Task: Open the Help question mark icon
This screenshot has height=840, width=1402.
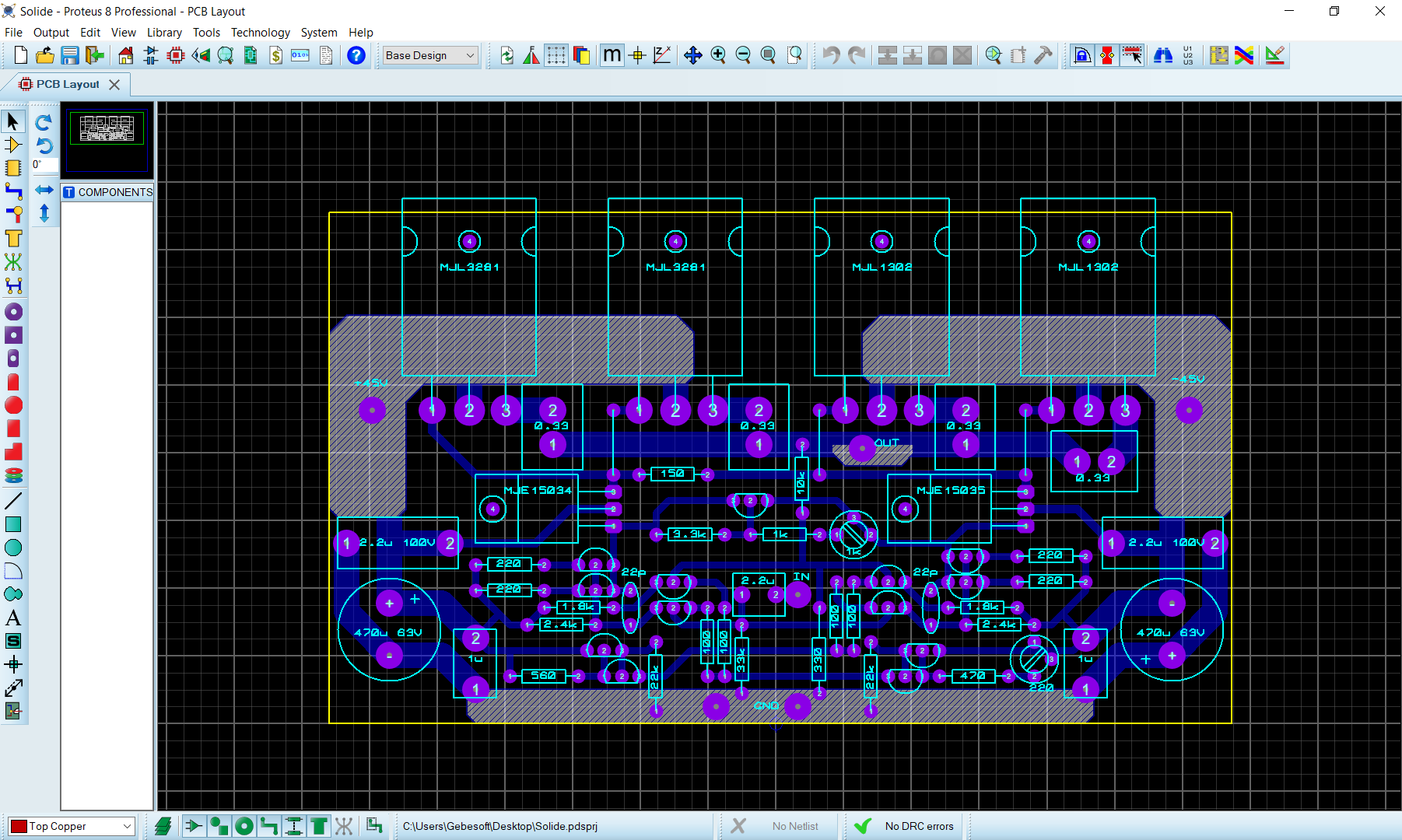Action: [x=356, y=55]
